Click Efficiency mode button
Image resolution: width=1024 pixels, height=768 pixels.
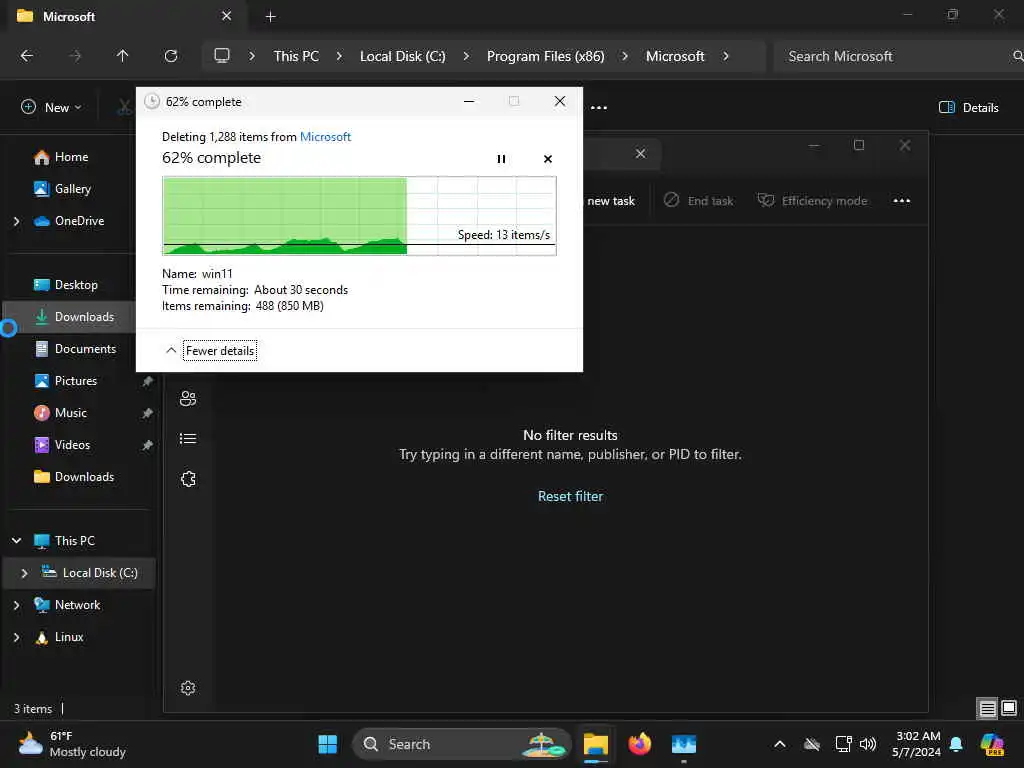click(x=812, y=200)
